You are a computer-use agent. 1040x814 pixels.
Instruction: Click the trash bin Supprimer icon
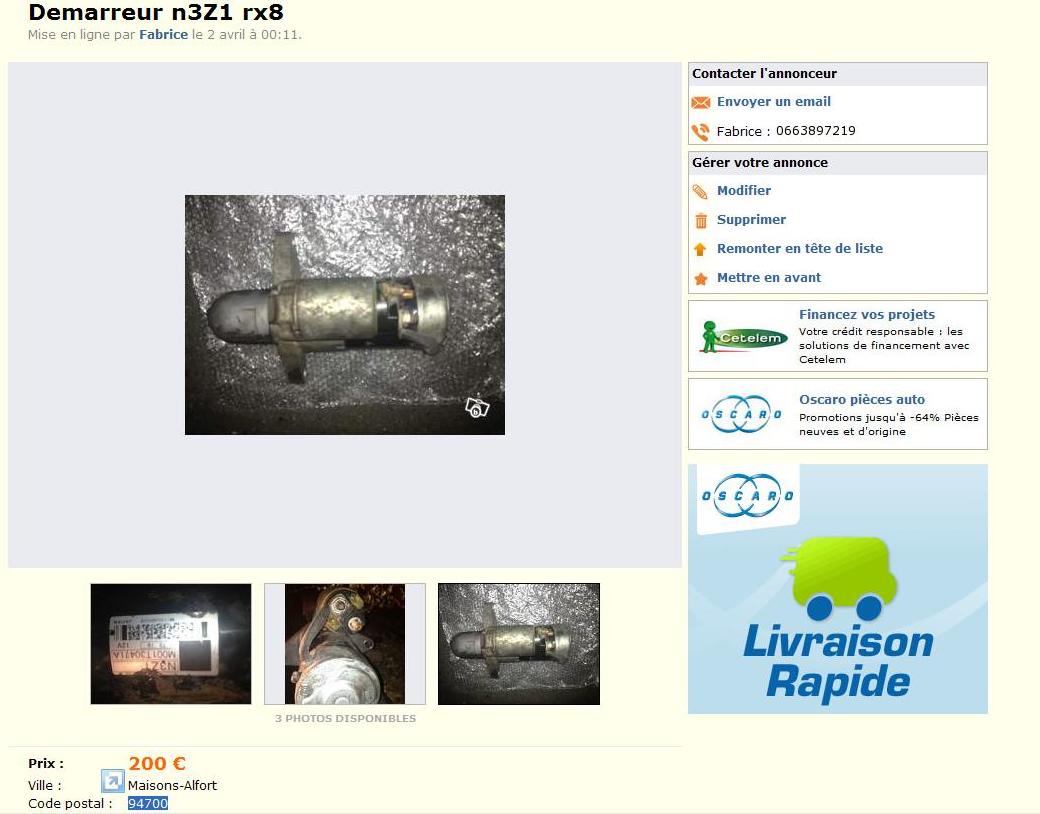tap(701, 220)
